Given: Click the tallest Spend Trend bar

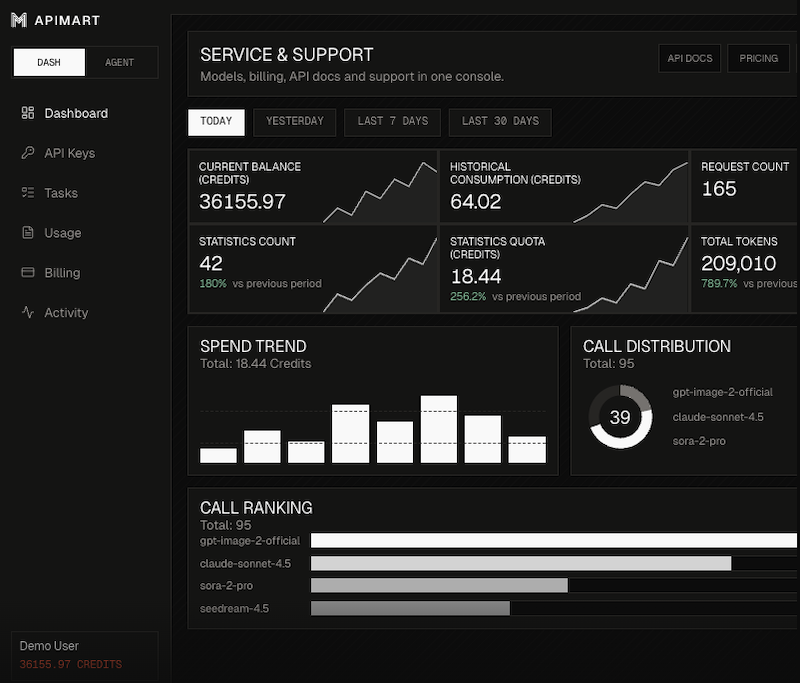Looking at the screenshot, I should pos(439,429).
